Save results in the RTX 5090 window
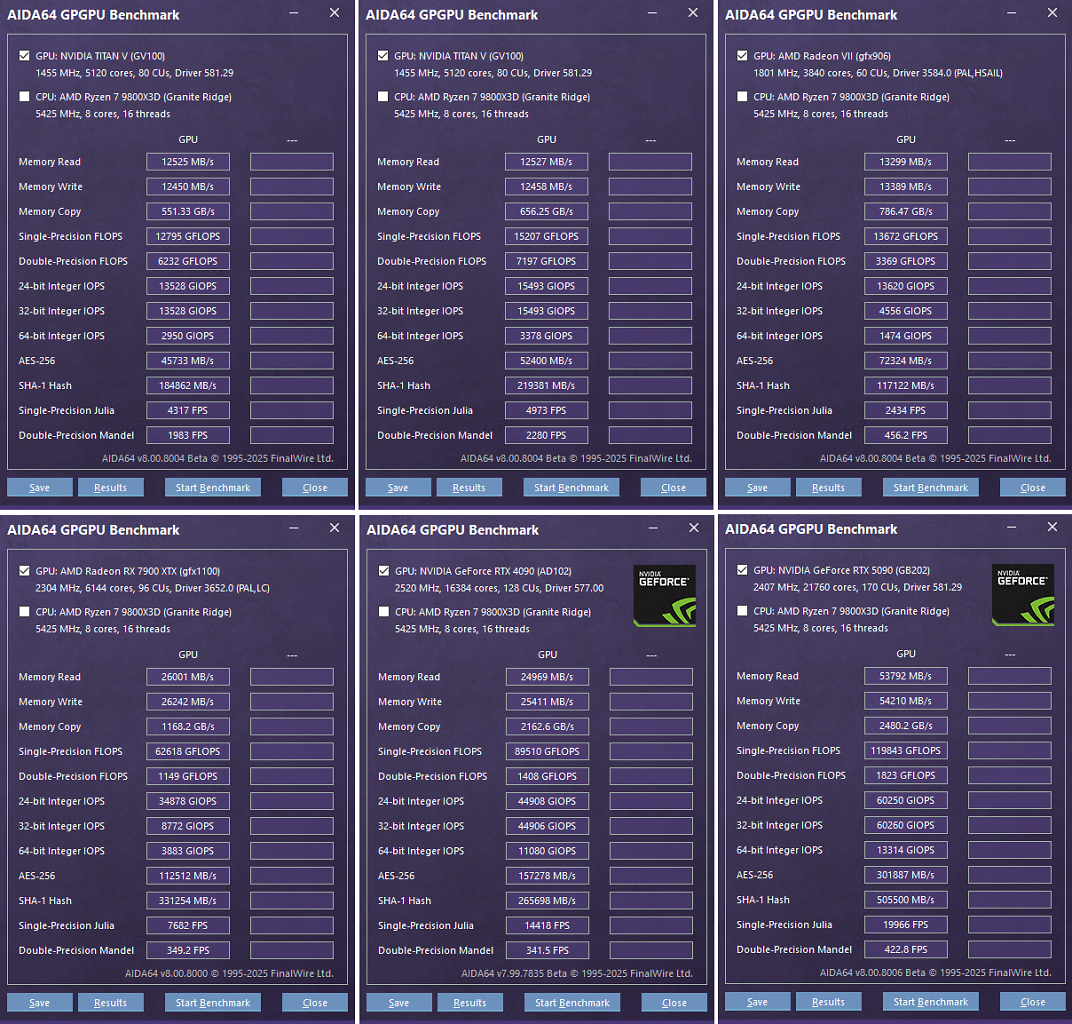 (758, 1002)
